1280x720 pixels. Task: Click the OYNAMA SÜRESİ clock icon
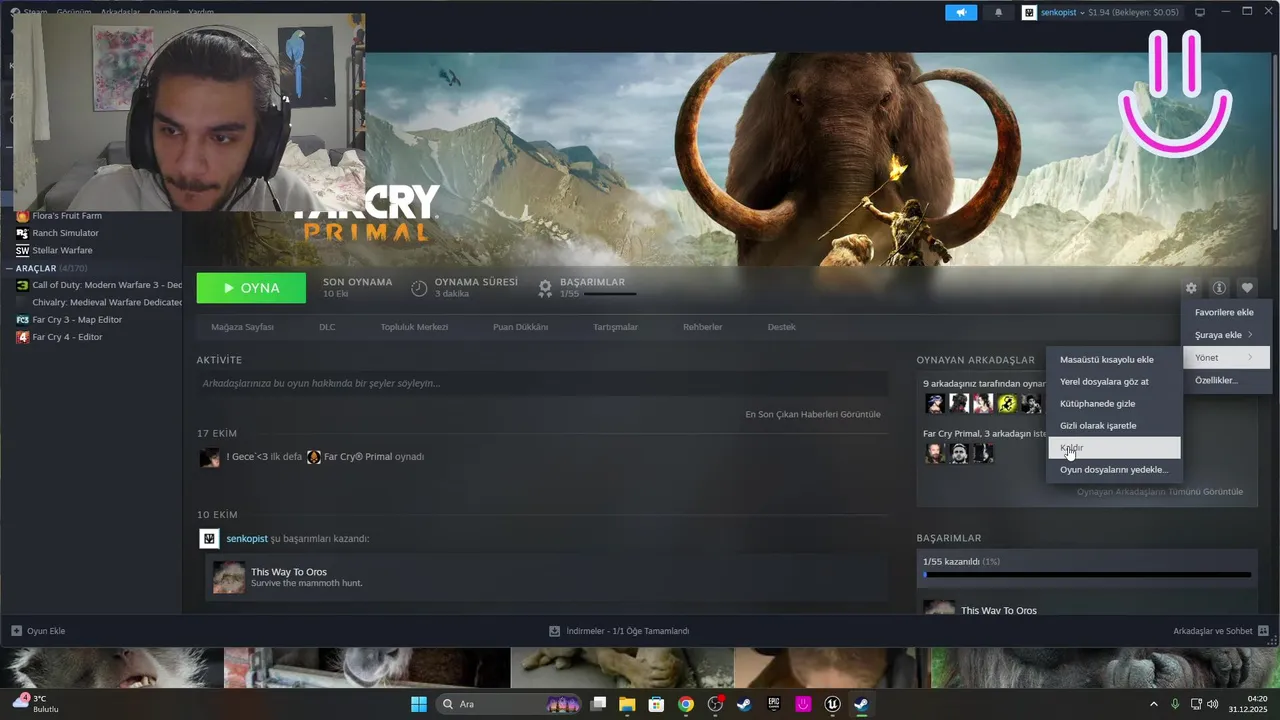(x=419, y=288)
